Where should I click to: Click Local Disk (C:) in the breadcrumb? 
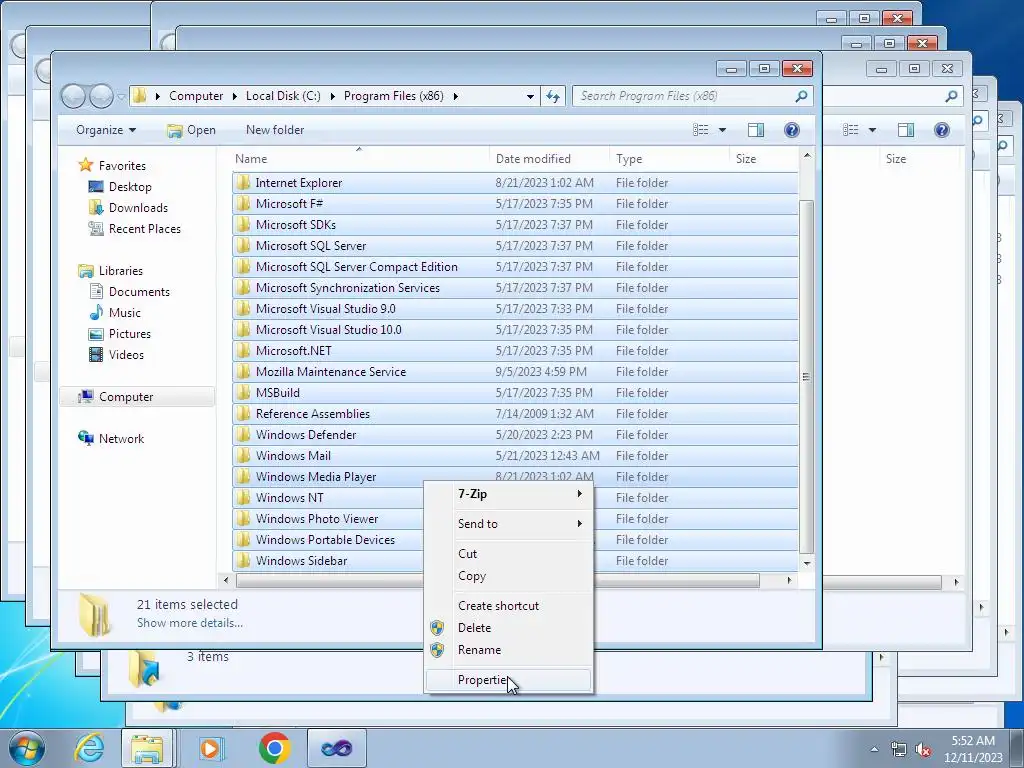click(x=283, y=96)
